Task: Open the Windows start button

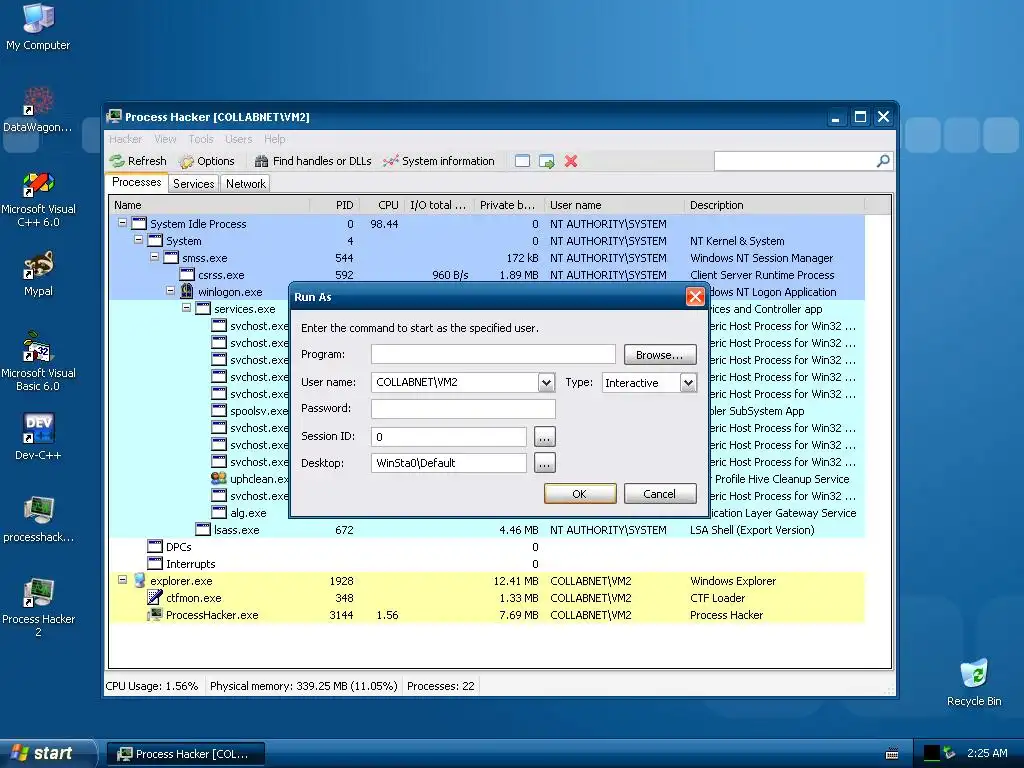Action: click(46, 754)
